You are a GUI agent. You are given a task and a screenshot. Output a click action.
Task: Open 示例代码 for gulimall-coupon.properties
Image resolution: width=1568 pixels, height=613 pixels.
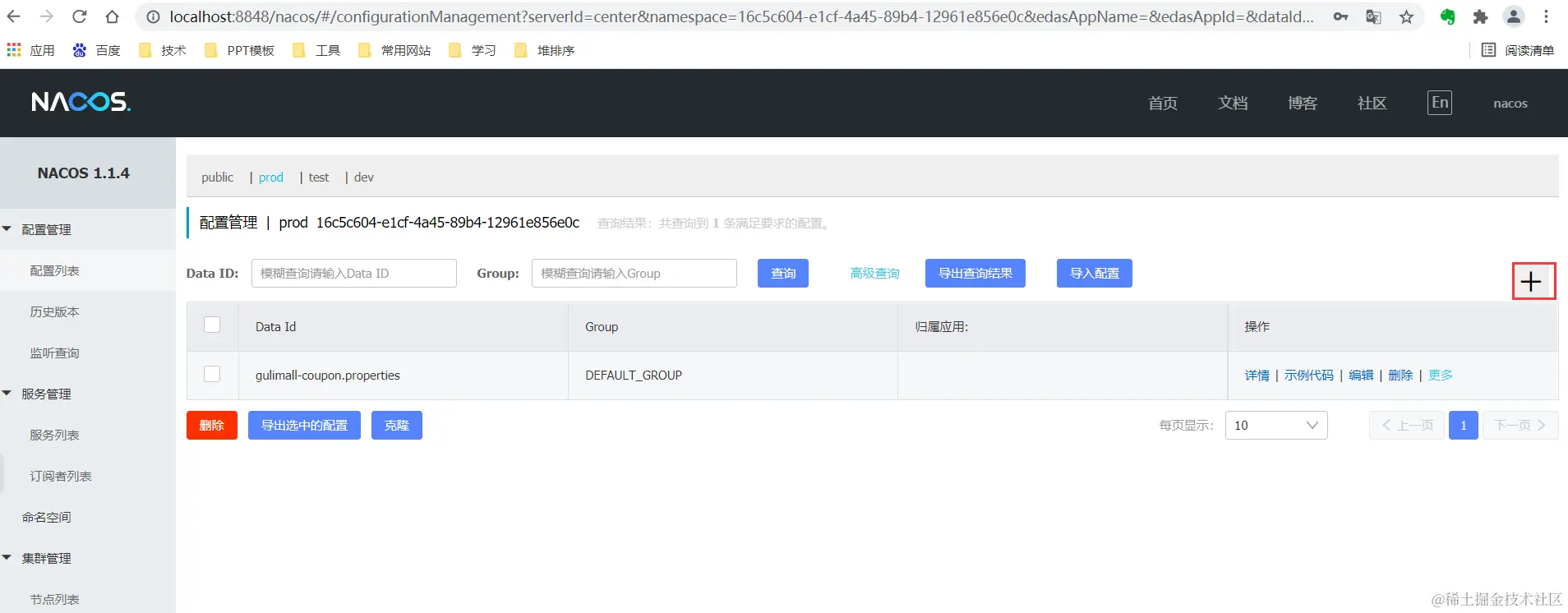click(x=1309, y=375)
